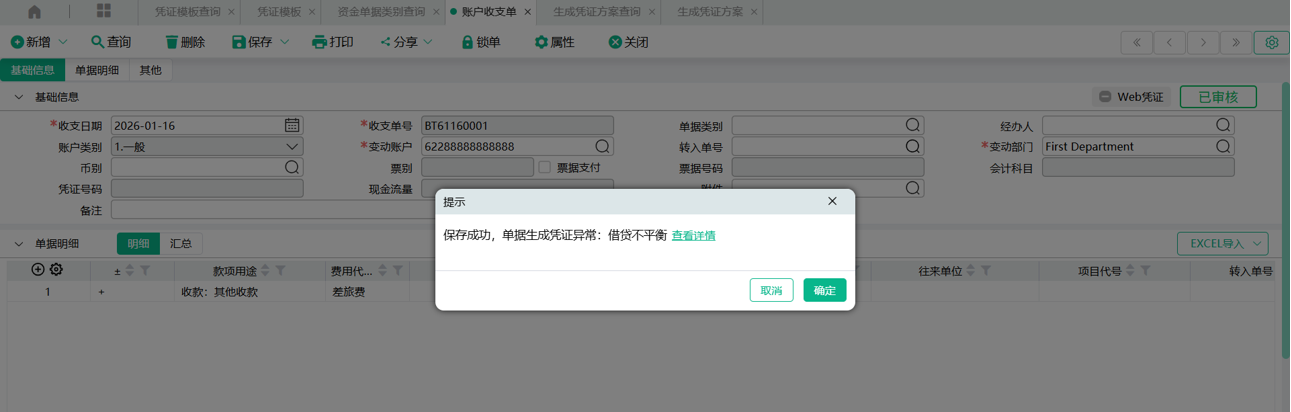
Task: Switch to the 单据明细 tab
Action: tap(97, 70)
